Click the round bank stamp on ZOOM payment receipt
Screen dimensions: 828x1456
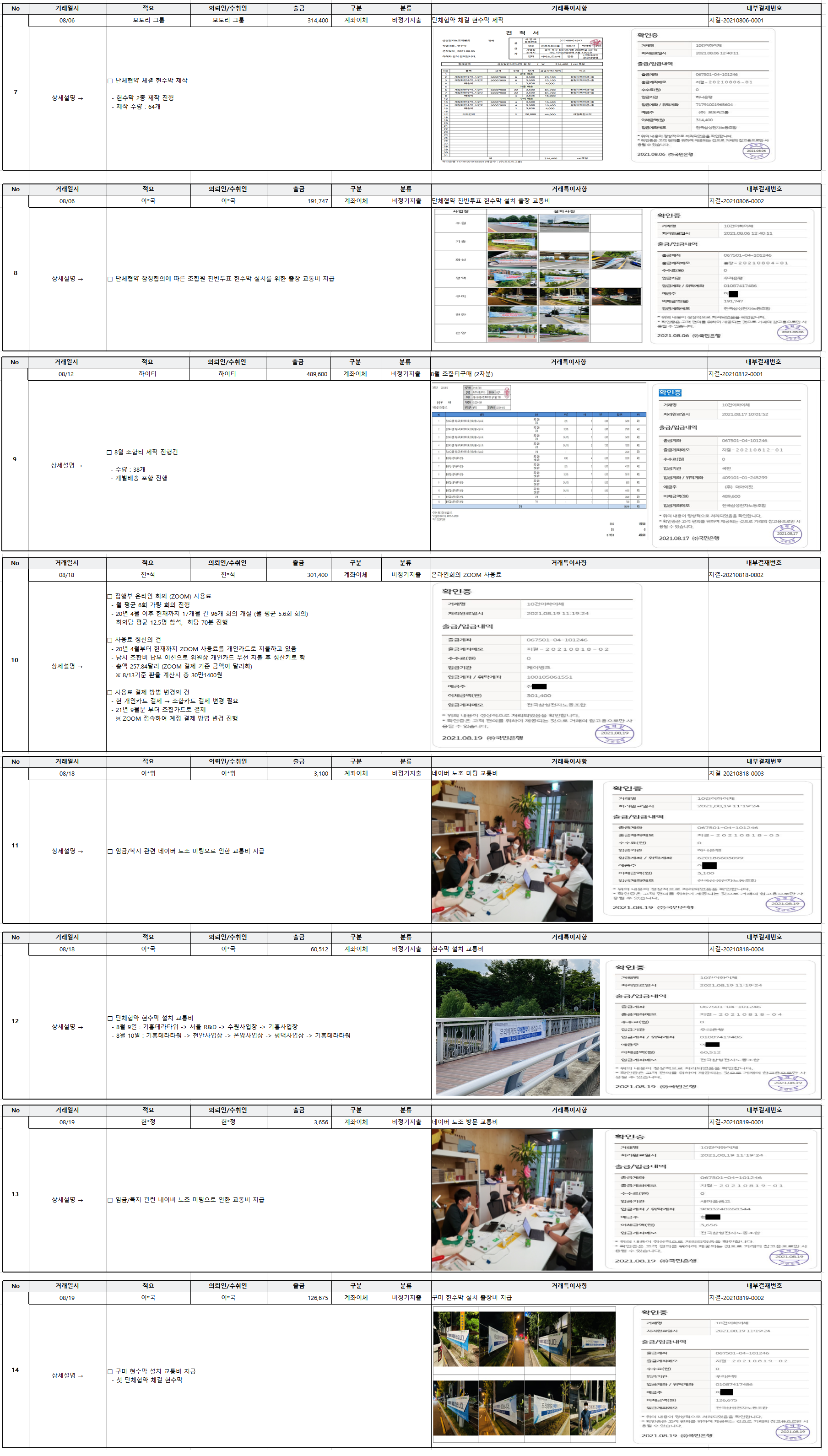pos(614,733)
